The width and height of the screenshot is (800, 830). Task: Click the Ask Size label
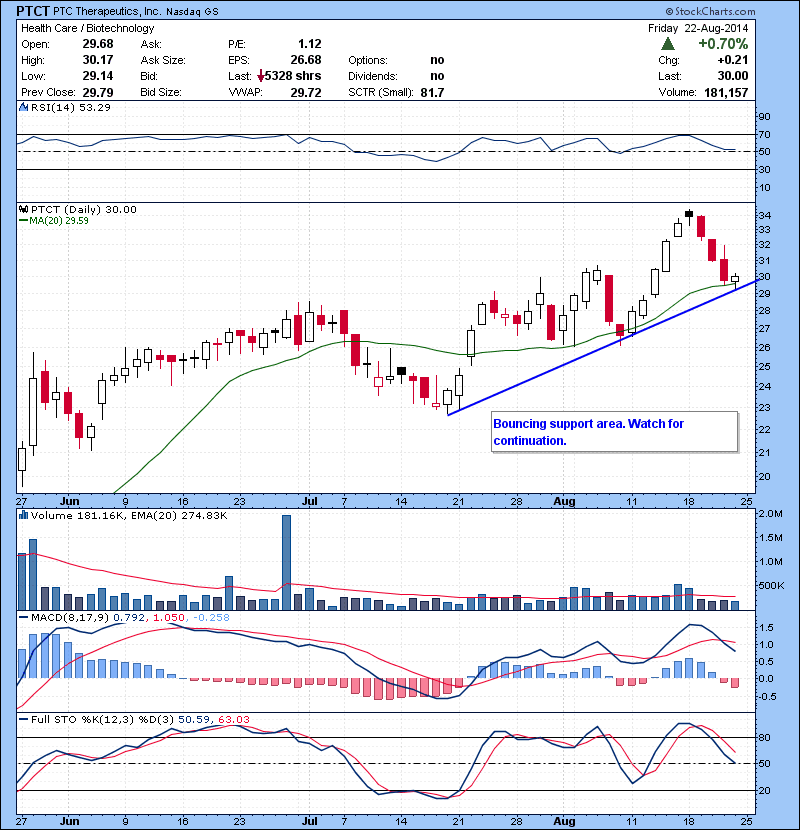[163, 60]
